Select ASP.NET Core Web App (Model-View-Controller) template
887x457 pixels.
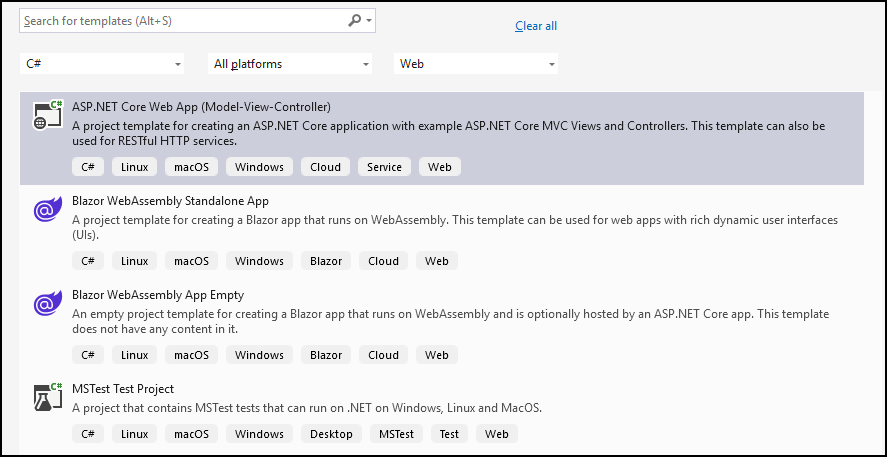coord(201,107)
